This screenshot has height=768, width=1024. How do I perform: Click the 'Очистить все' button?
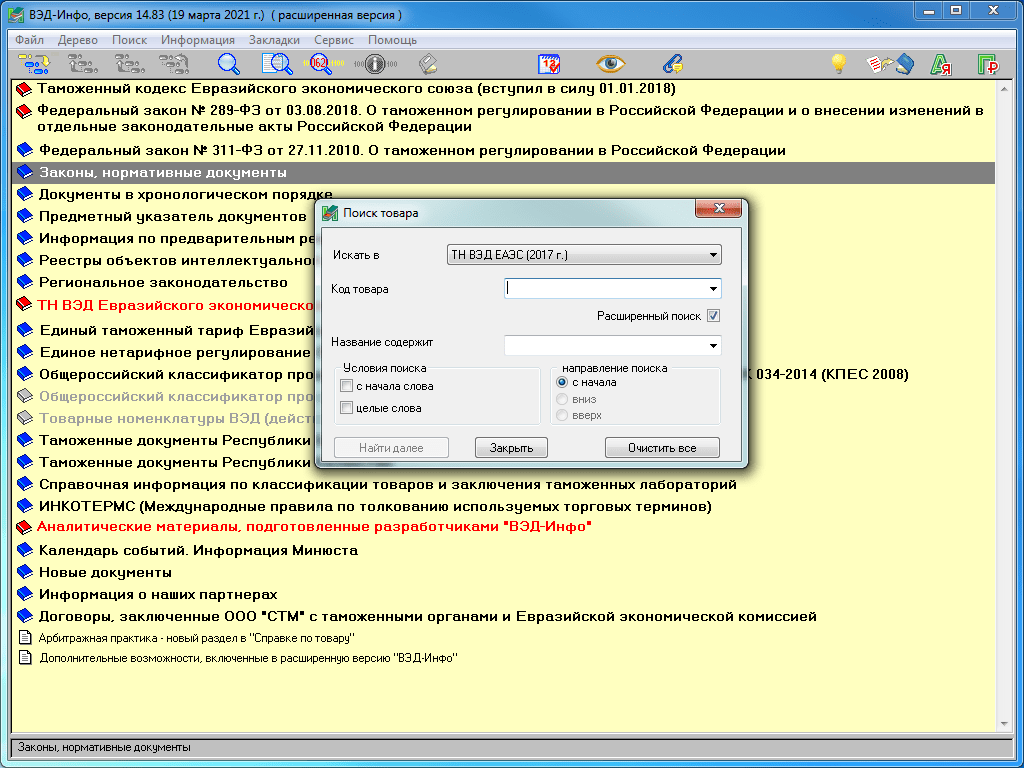(661, 448)
